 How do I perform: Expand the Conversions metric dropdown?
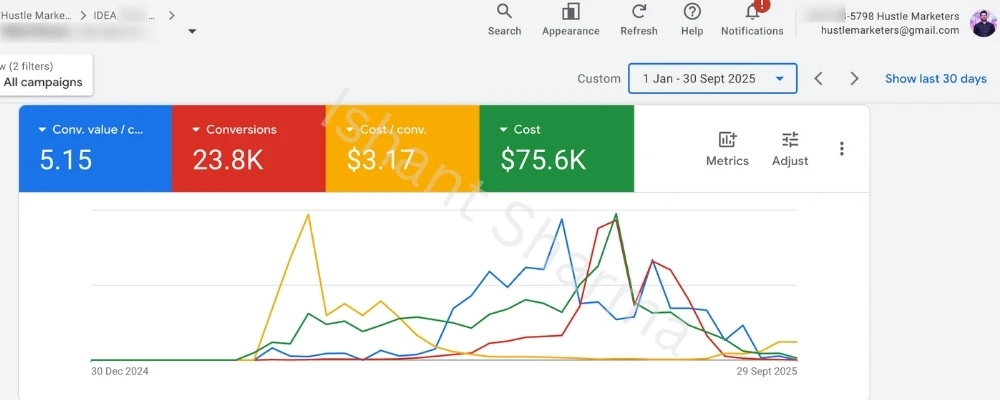[195, 130]
